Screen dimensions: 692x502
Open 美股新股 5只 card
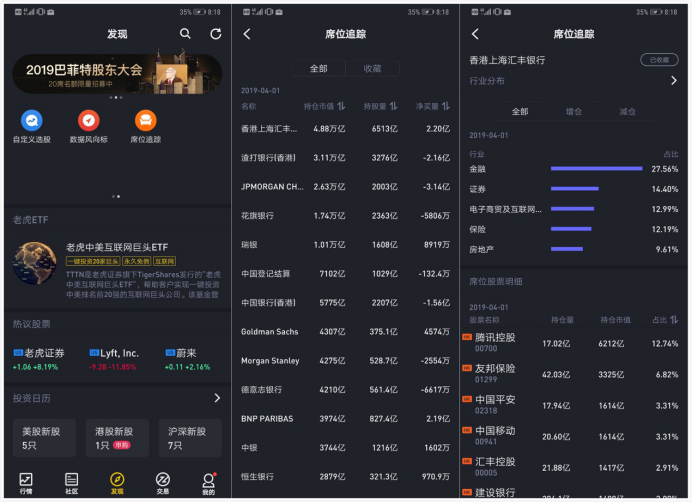pos(44,438)
